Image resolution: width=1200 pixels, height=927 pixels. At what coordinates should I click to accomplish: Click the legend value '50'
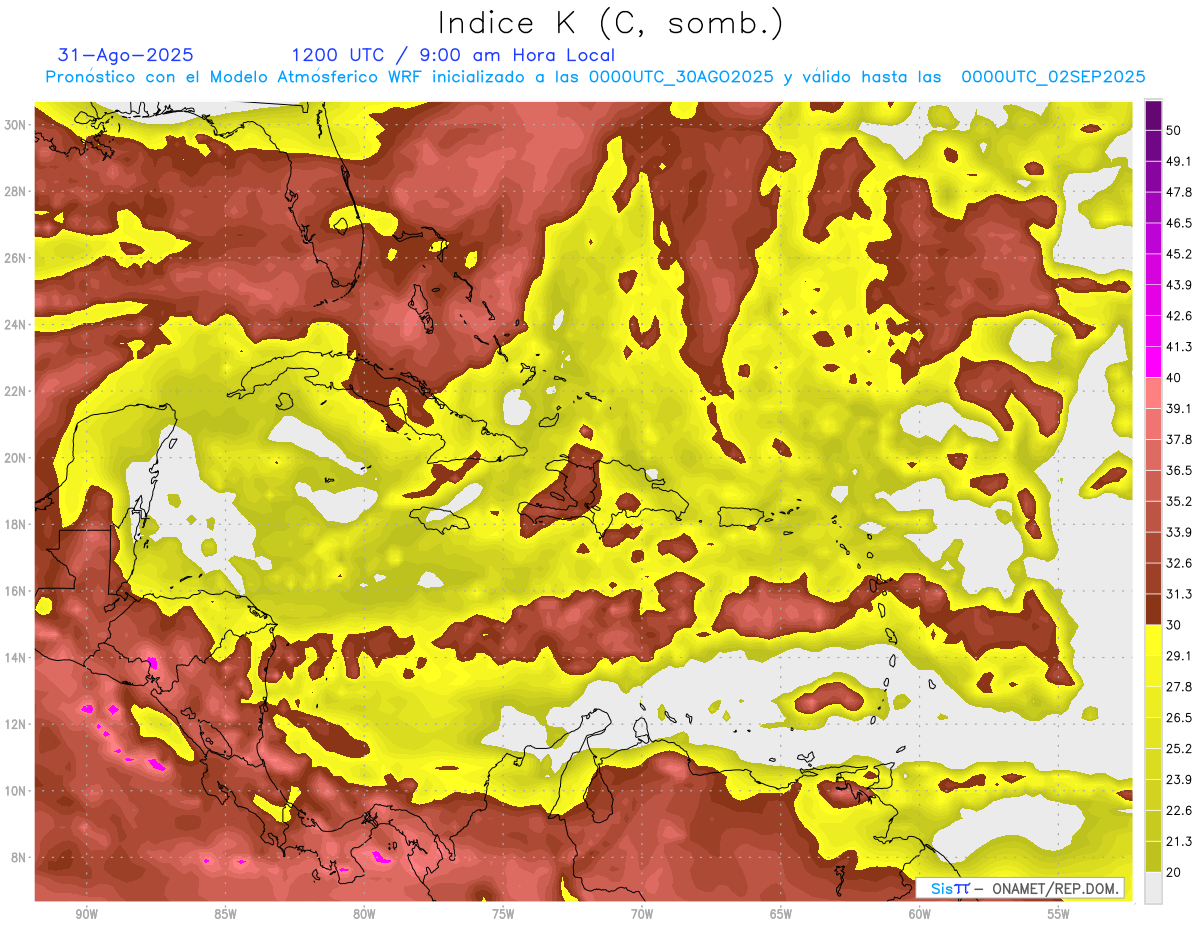1174,130
